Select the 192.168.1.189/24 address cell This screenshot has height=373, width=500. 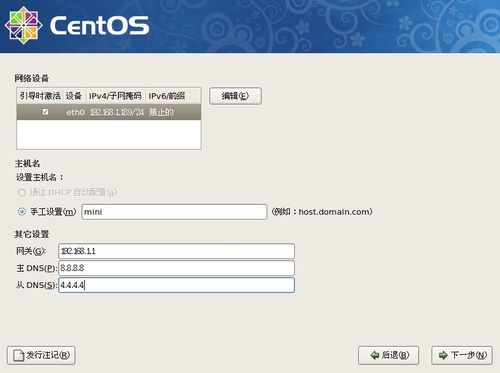click(x=117, y=112)
